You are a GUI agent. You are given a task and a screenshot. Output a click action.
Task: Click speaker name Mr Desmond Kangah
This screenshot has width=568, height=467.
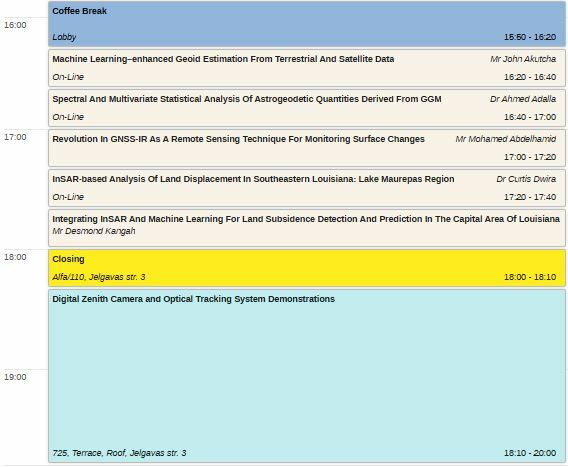94,231
